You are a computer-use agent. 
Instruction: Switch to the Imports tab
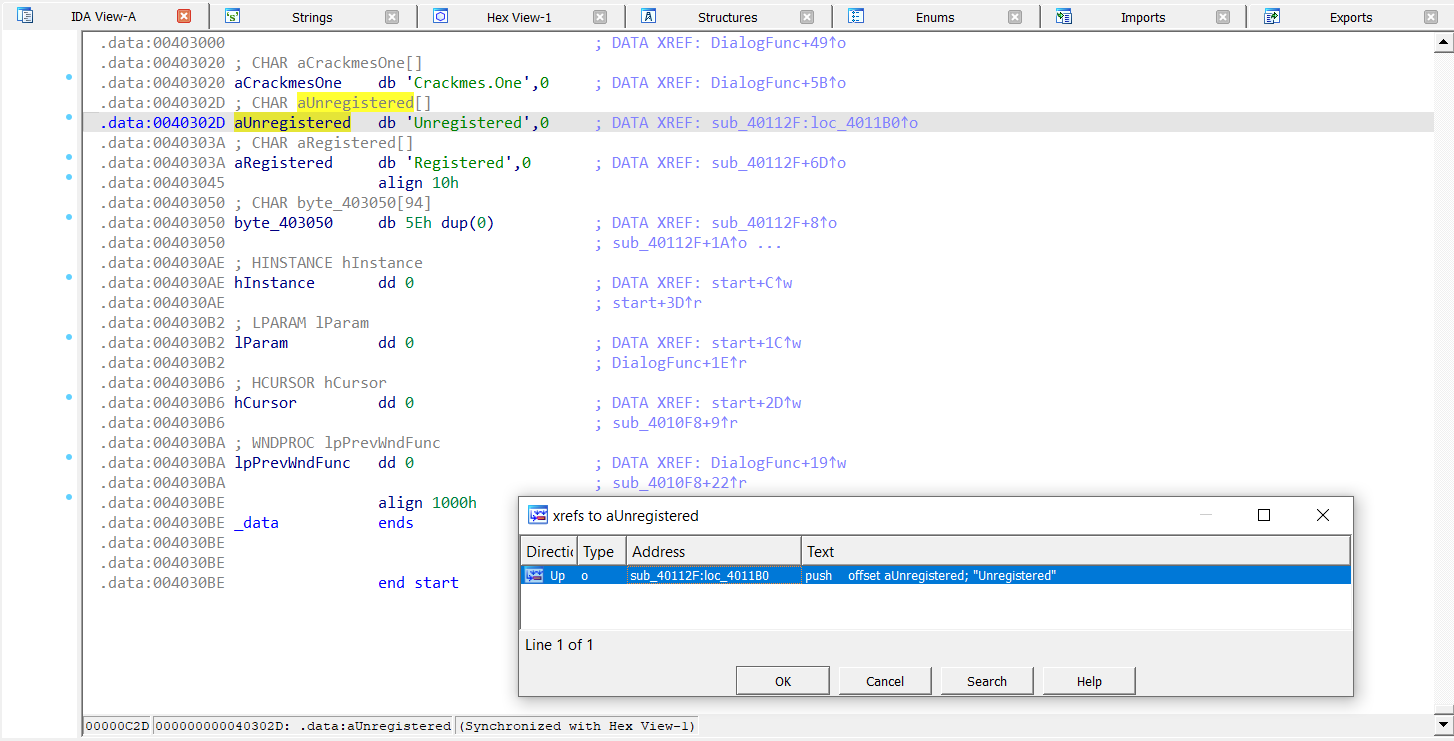(1143, 17)
